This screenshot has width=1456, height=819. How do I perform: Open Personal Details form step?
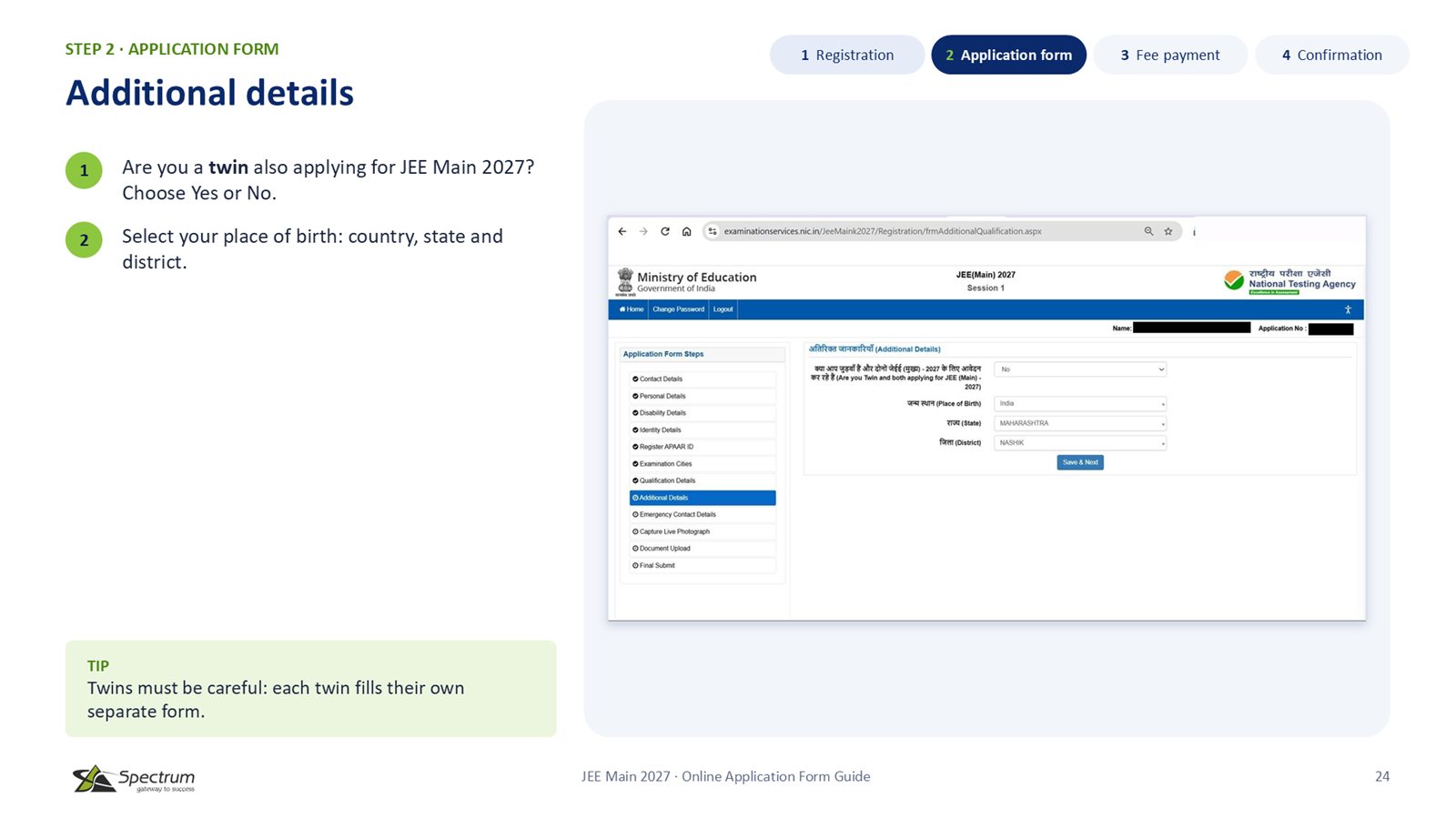(703, 396)
